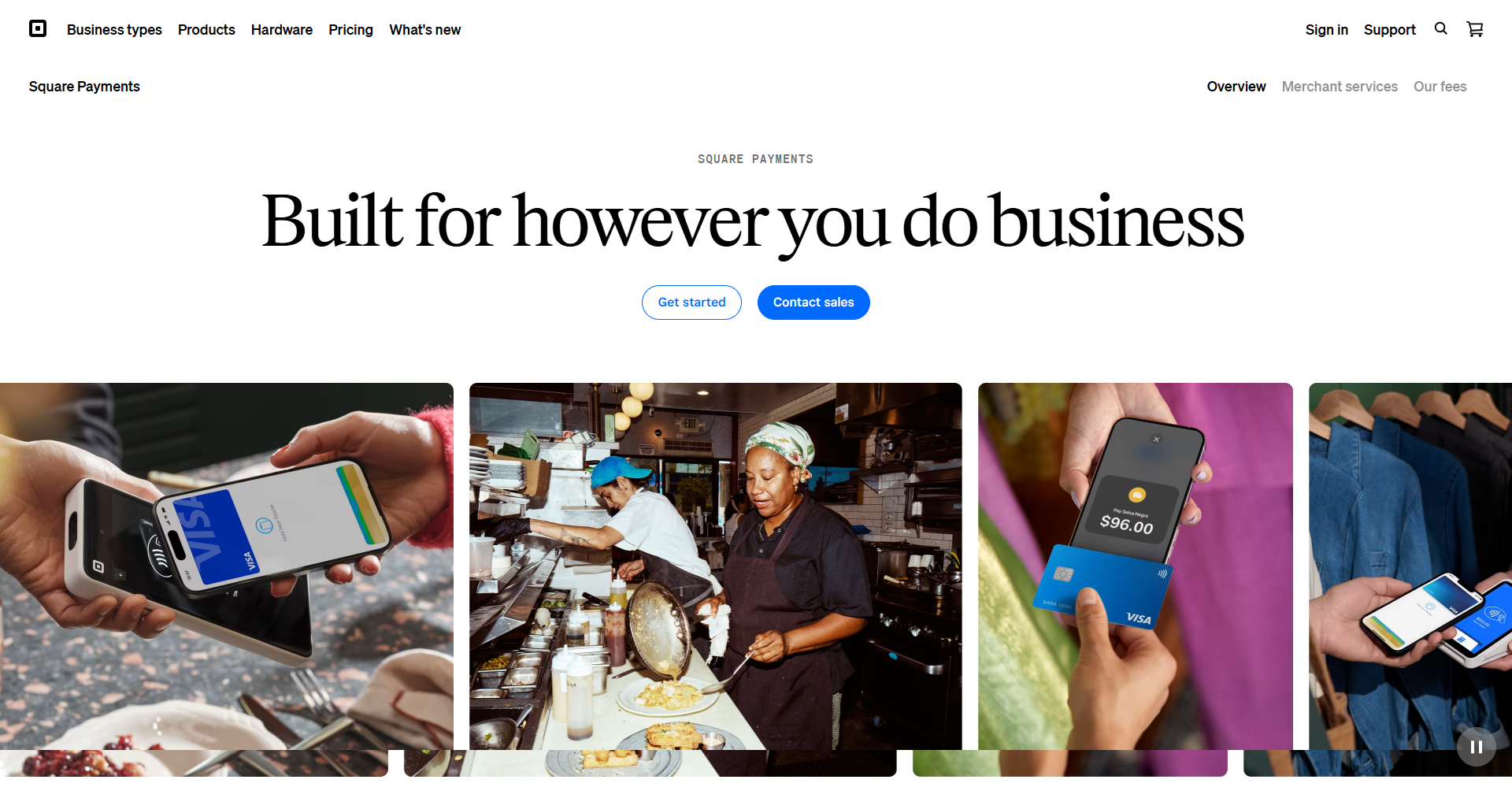
Task: Click the Square logo icon
Action: tap(38, 29)
